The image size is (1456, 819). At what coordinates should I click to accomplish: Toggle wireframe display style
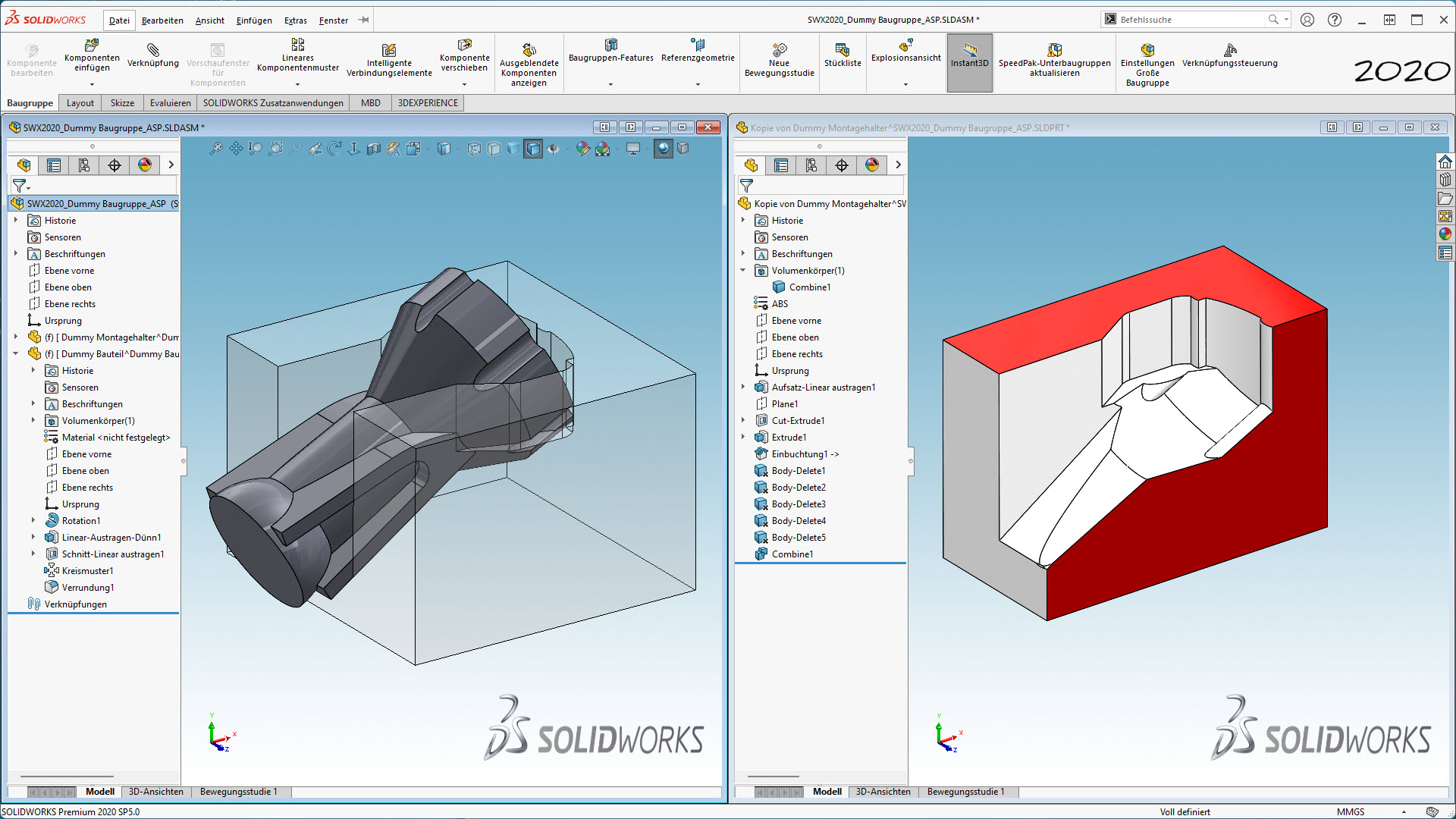[474, 149]
